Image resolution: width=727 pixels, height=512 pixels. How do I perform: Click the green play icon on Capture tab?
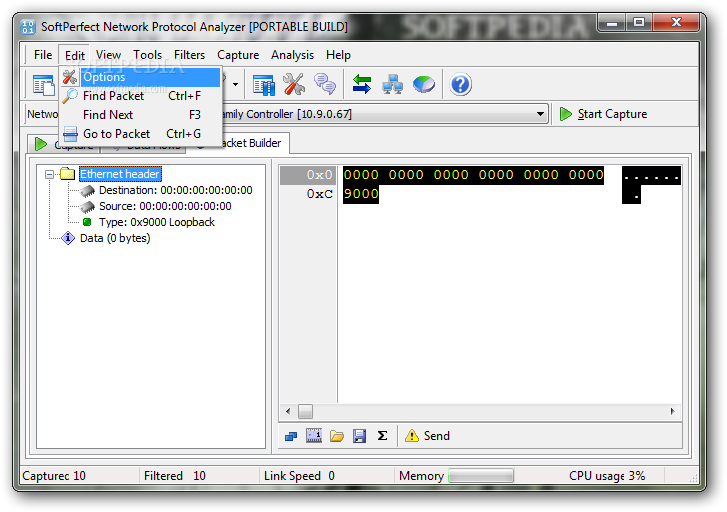tap(41, 144)
